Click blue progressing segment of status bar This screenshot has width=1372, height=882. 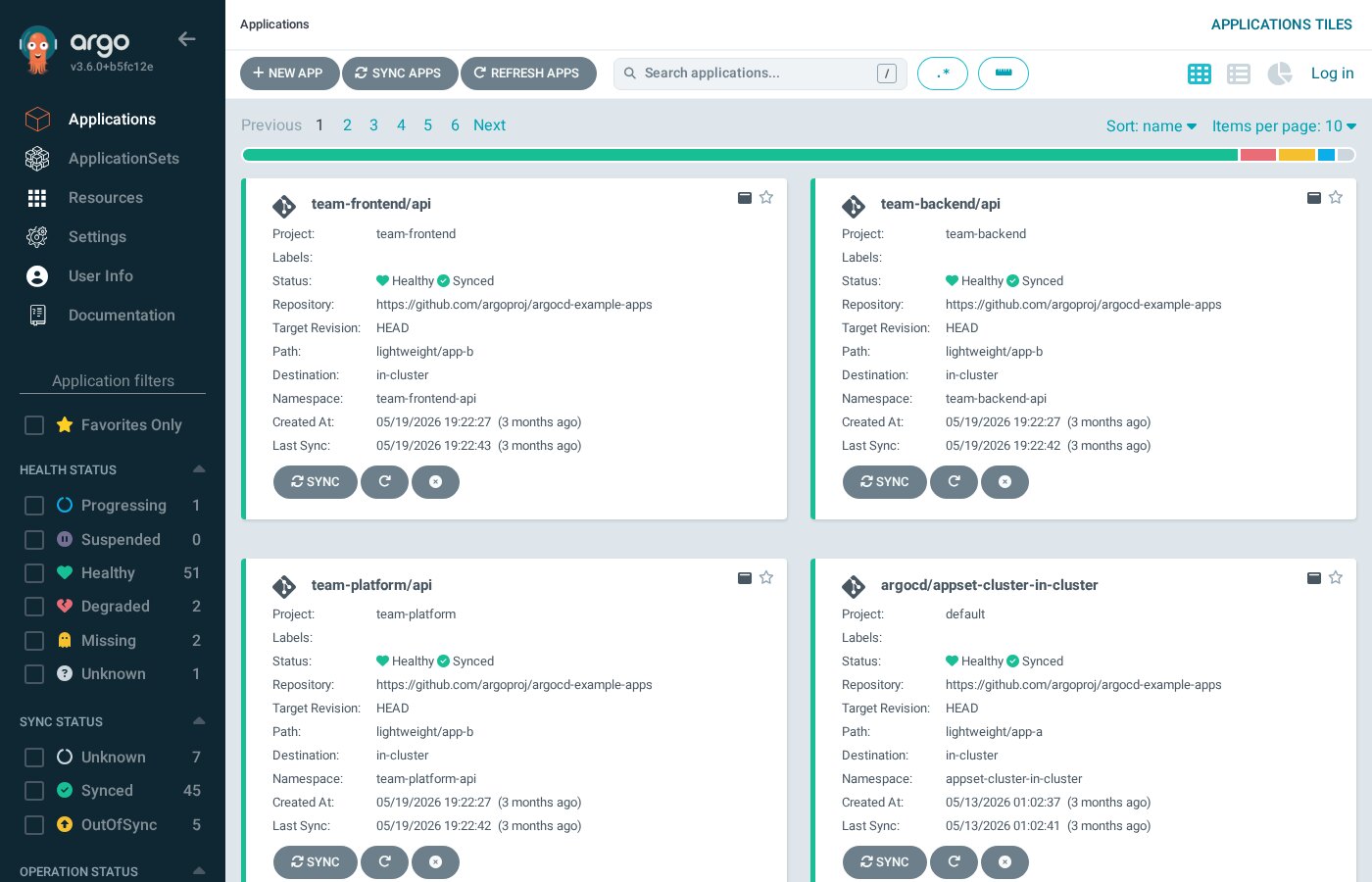[1326, 155]
